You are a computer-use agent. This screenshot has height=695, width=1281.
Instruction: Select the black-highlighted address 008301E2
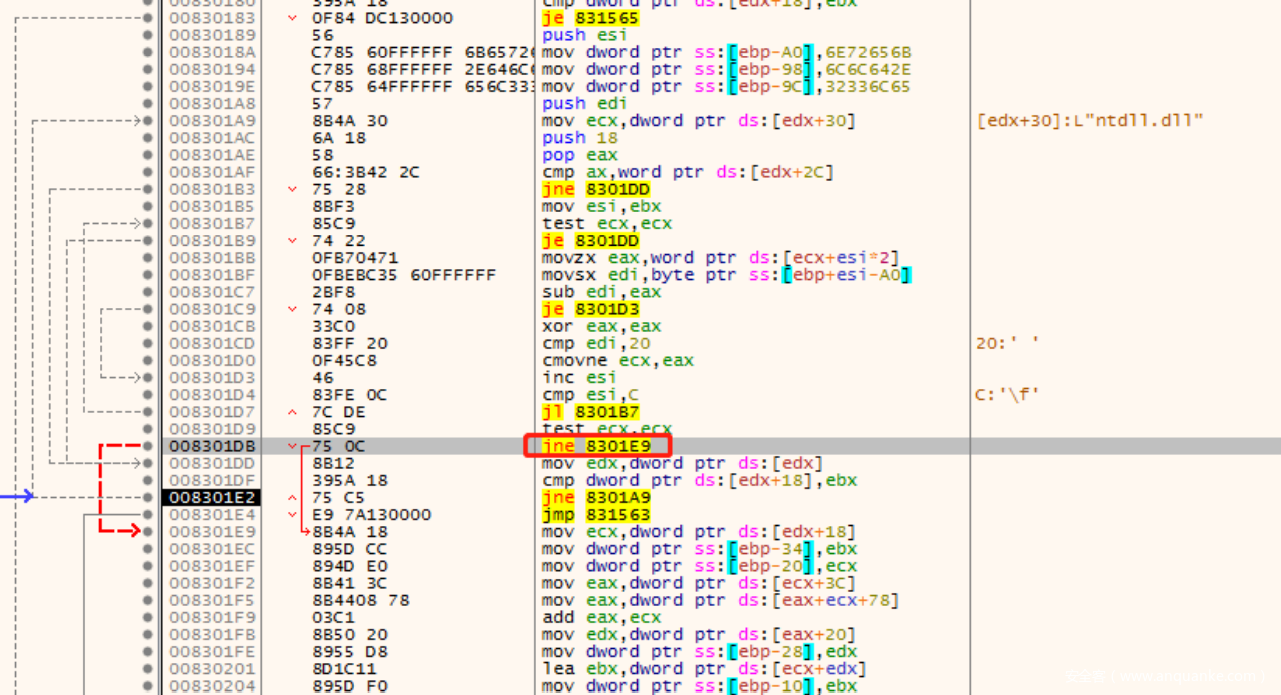tap(211, 497)
